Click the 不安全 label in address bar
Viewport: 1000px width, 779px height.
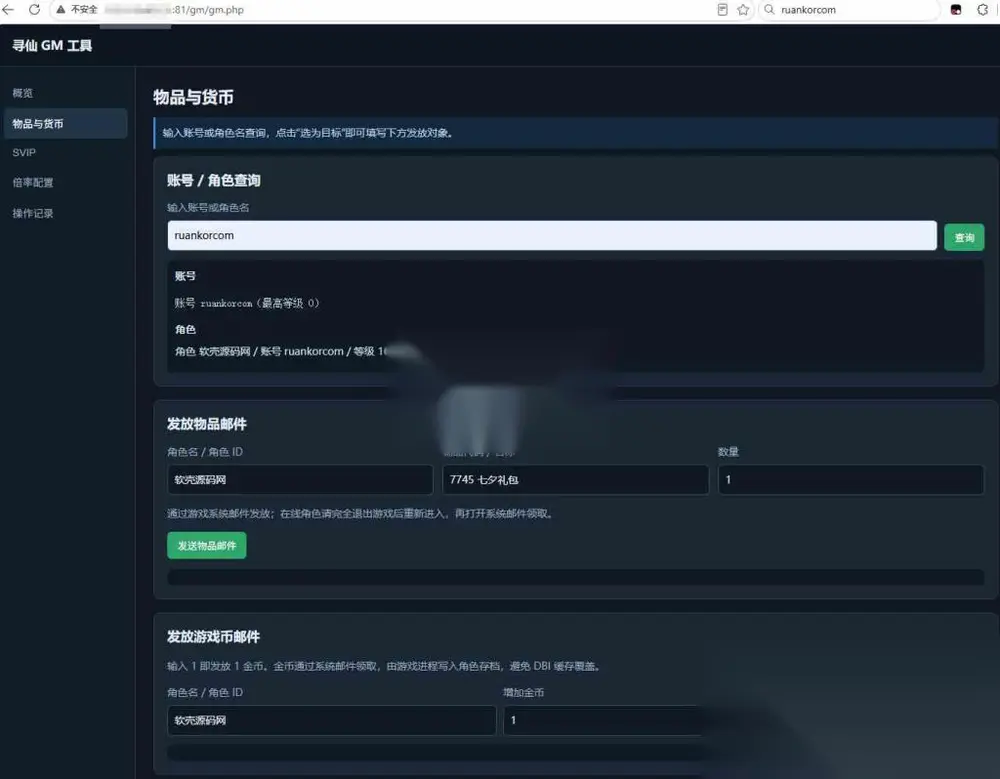[x=84, y=10]
